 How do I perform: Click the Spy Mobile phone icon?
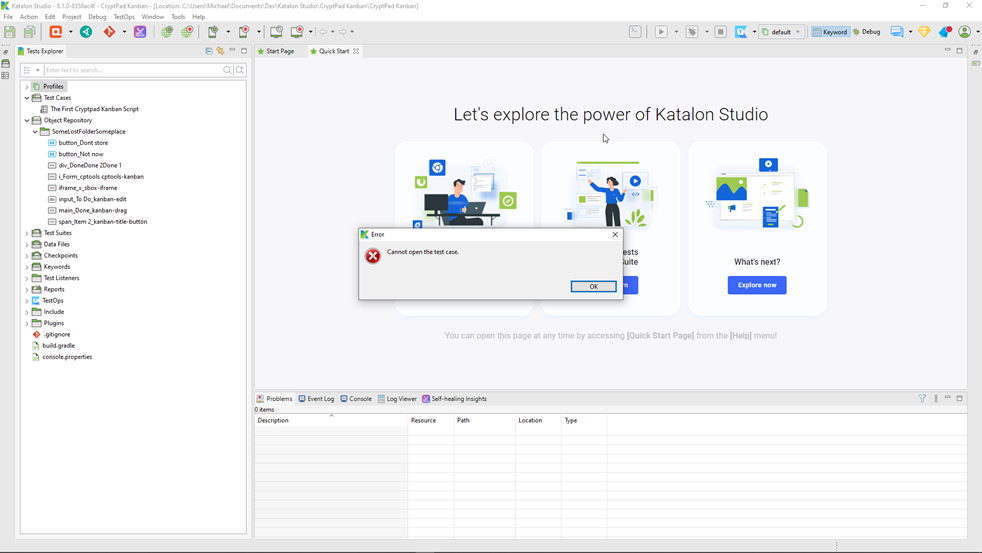(x=213, y=31)
